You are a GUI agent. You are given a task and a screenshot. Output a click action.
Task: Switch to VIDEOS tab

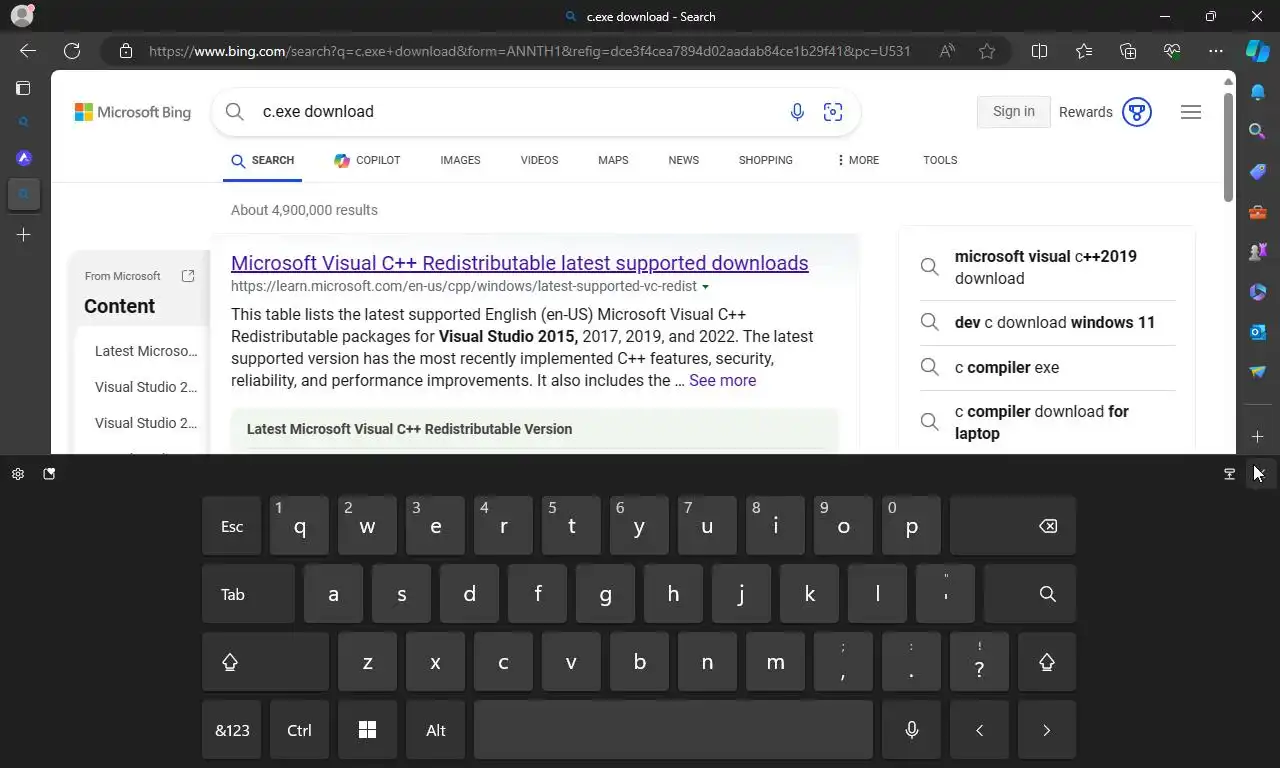539,160
